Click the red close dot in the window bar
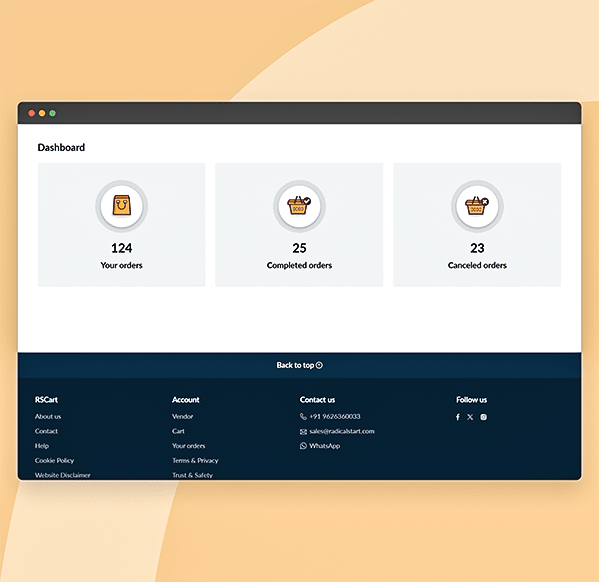The image size is (599, 582). 32,113
